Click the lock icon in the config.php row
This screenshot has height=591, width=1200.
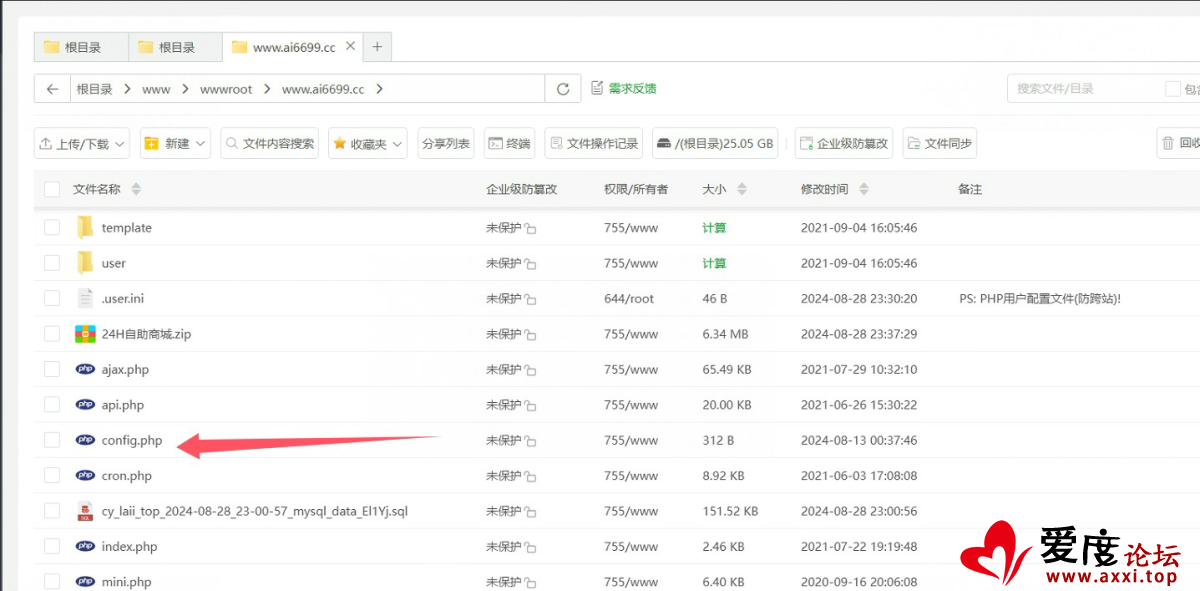point(530,442)
